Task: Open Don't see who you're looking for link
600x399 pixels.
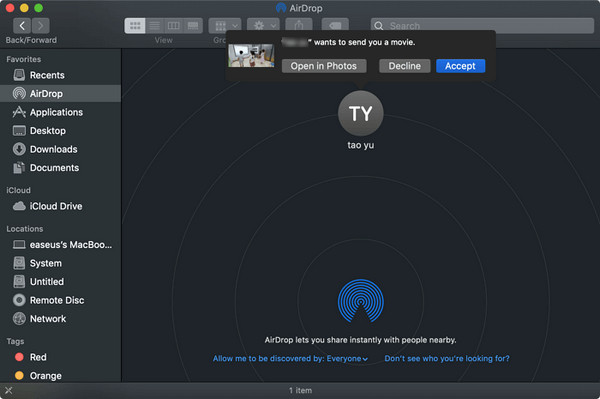Action: [x=447, y=358]
